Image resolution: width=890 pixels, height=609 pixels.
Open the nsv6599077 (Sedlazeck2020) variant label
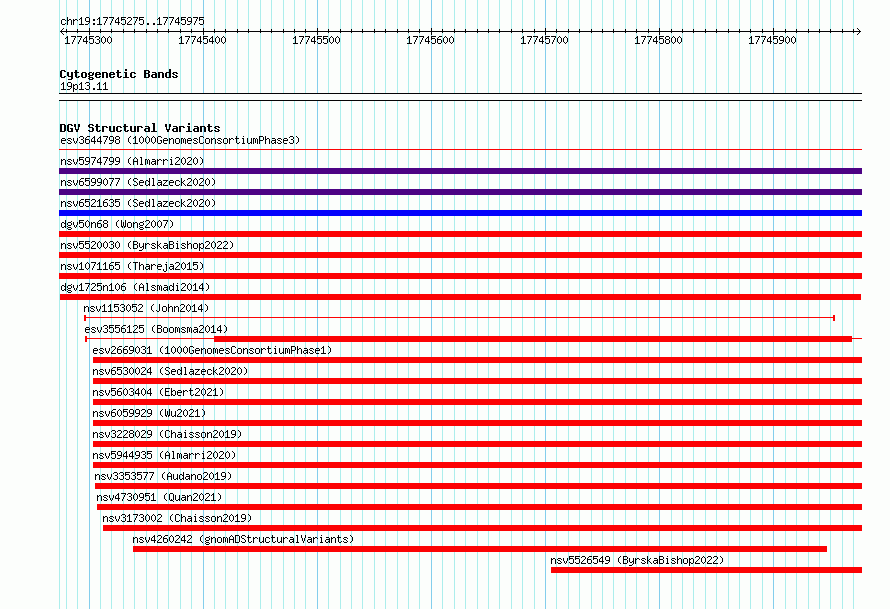point(138,182)
